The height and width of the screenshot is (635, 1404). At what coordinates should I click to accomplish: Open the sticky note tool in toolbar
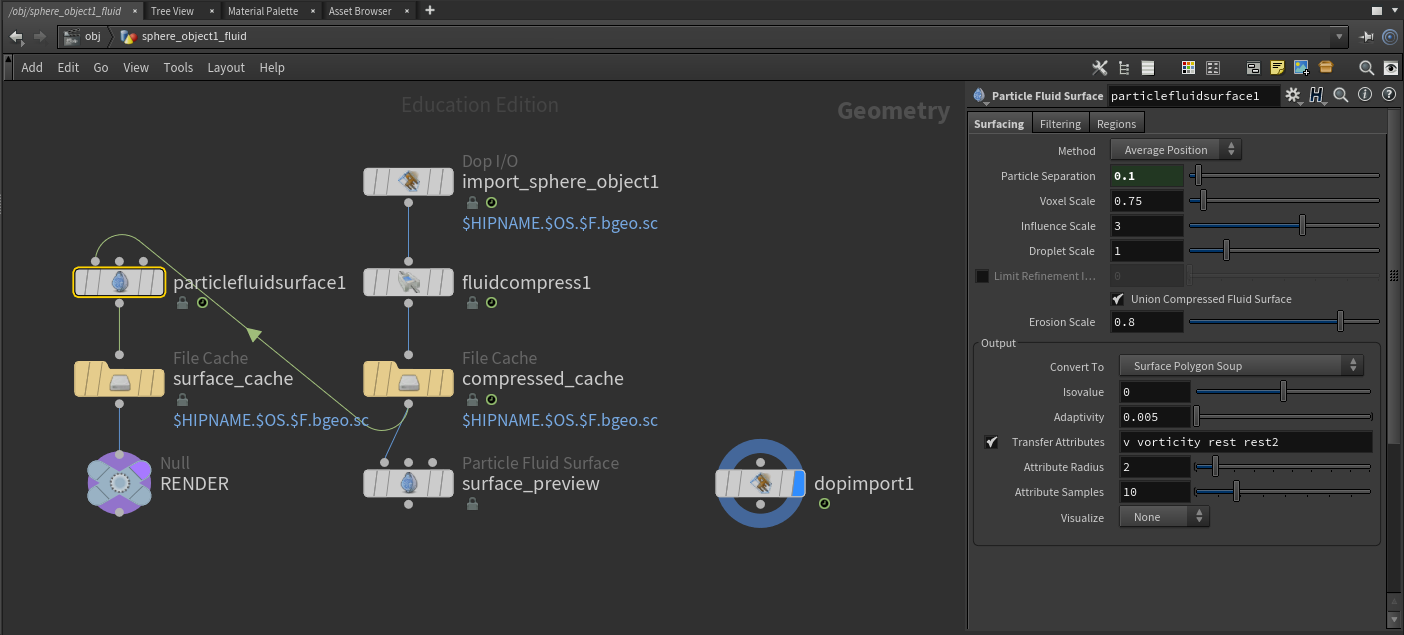(1277, 68)
